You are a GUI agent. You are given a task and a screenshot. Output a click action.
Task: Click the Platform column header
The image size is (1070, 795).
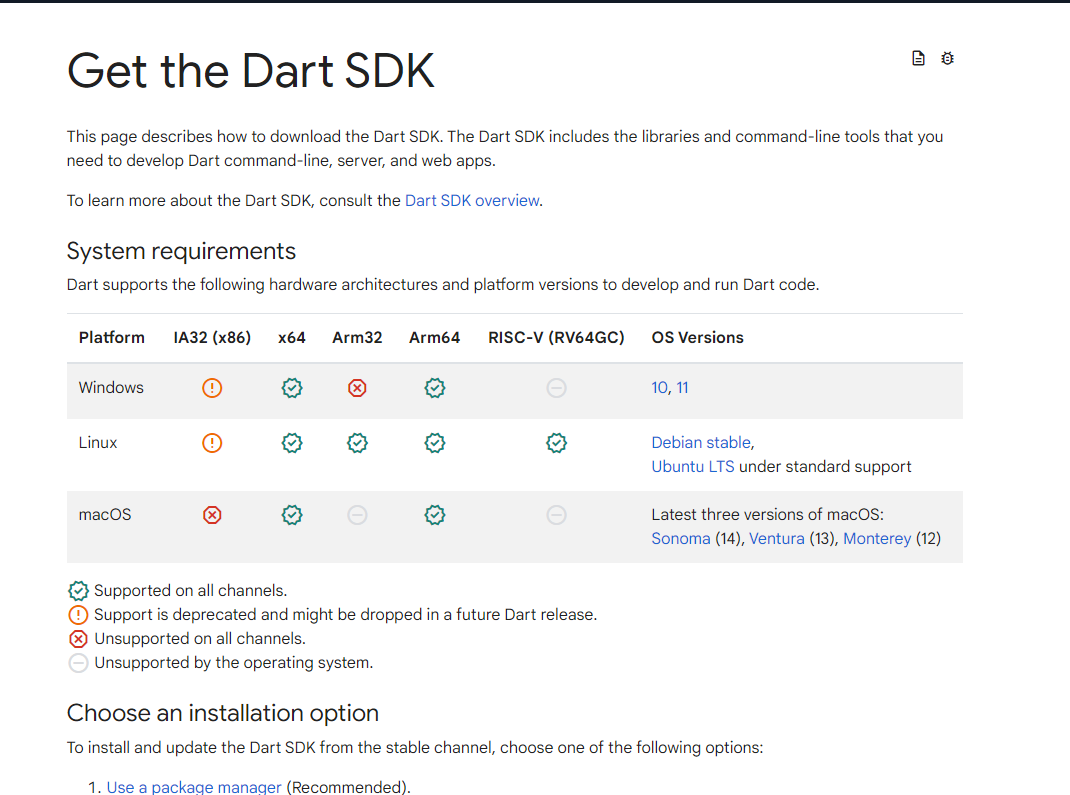(112, 338)
